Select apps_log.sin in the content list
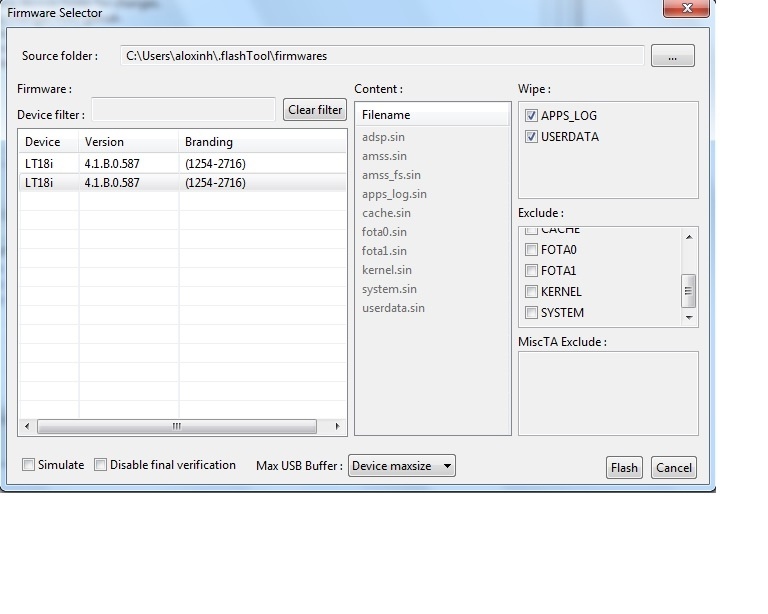768x614 pixels. pos(394,194)
